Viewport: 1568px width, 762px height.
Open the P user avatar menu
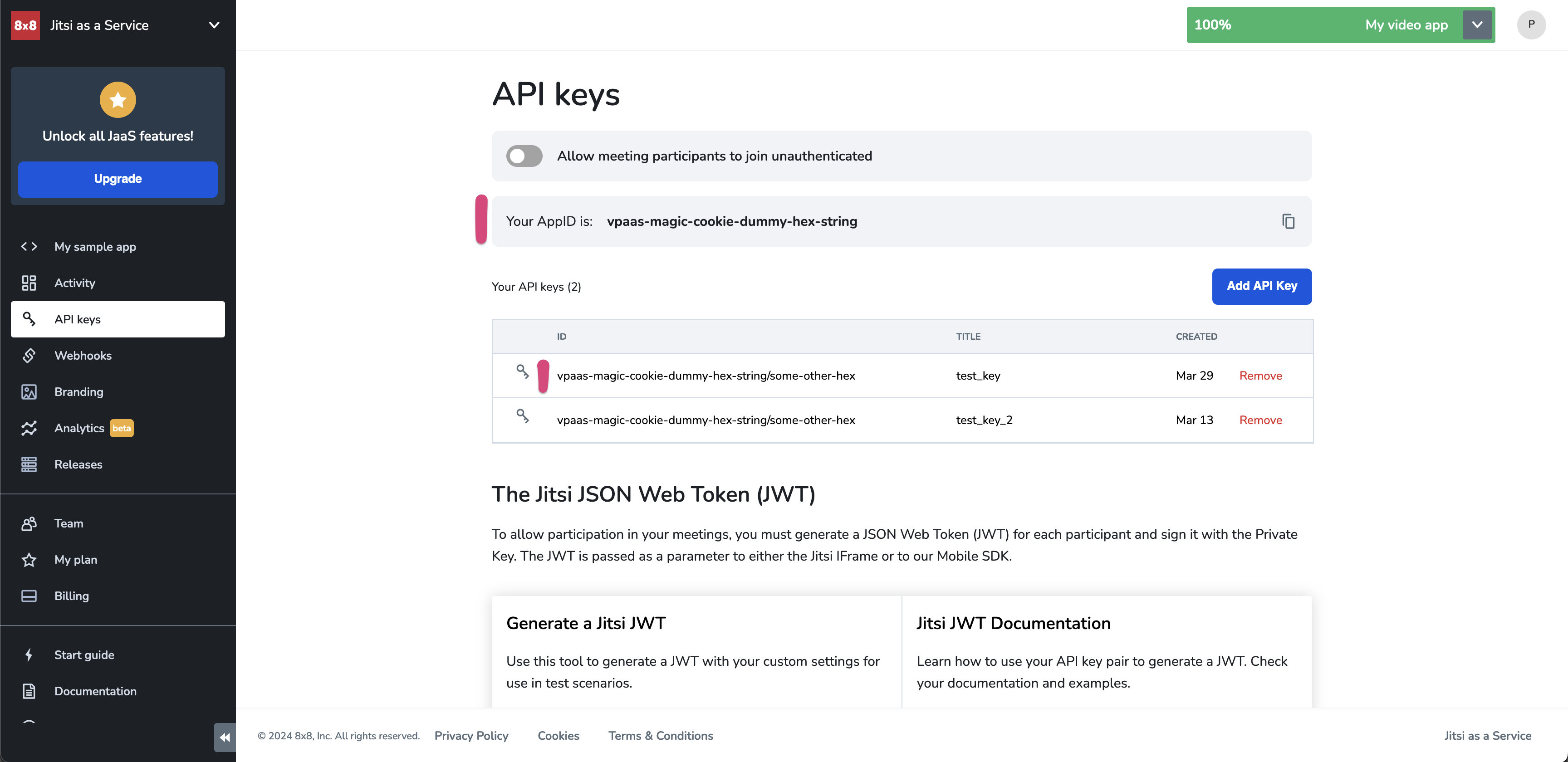coord(1531,25)
